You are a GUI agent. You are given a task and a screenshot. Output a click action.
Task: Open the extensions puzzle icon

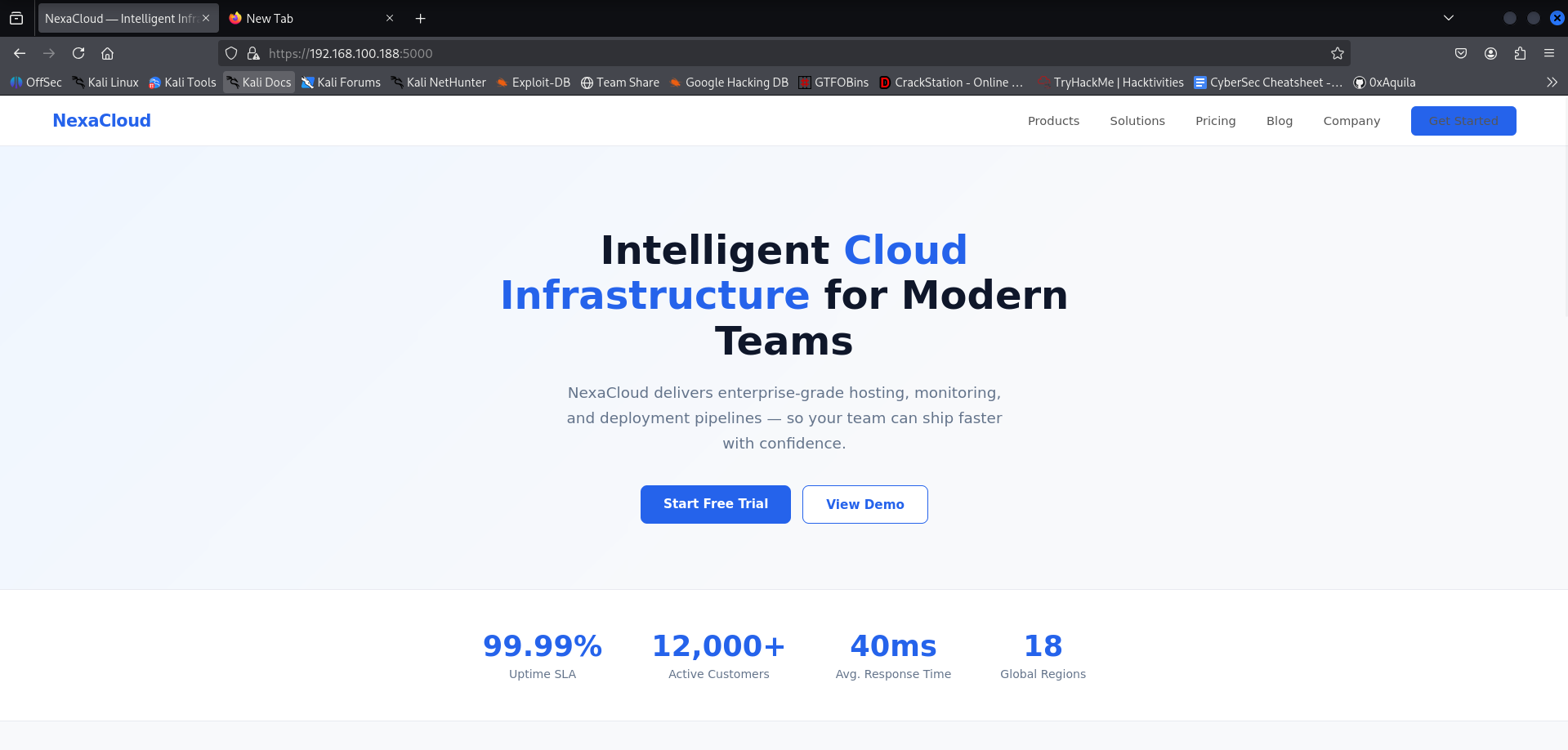coord(1521,53)
